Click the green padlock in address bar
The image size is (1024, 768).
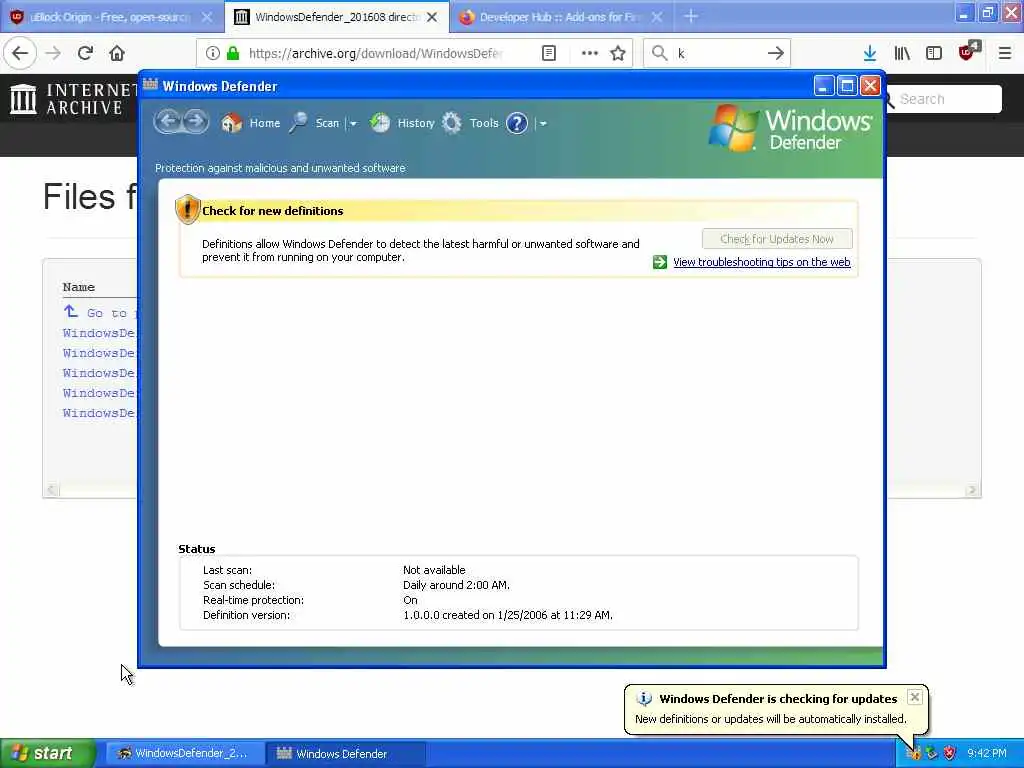(232, 53)
